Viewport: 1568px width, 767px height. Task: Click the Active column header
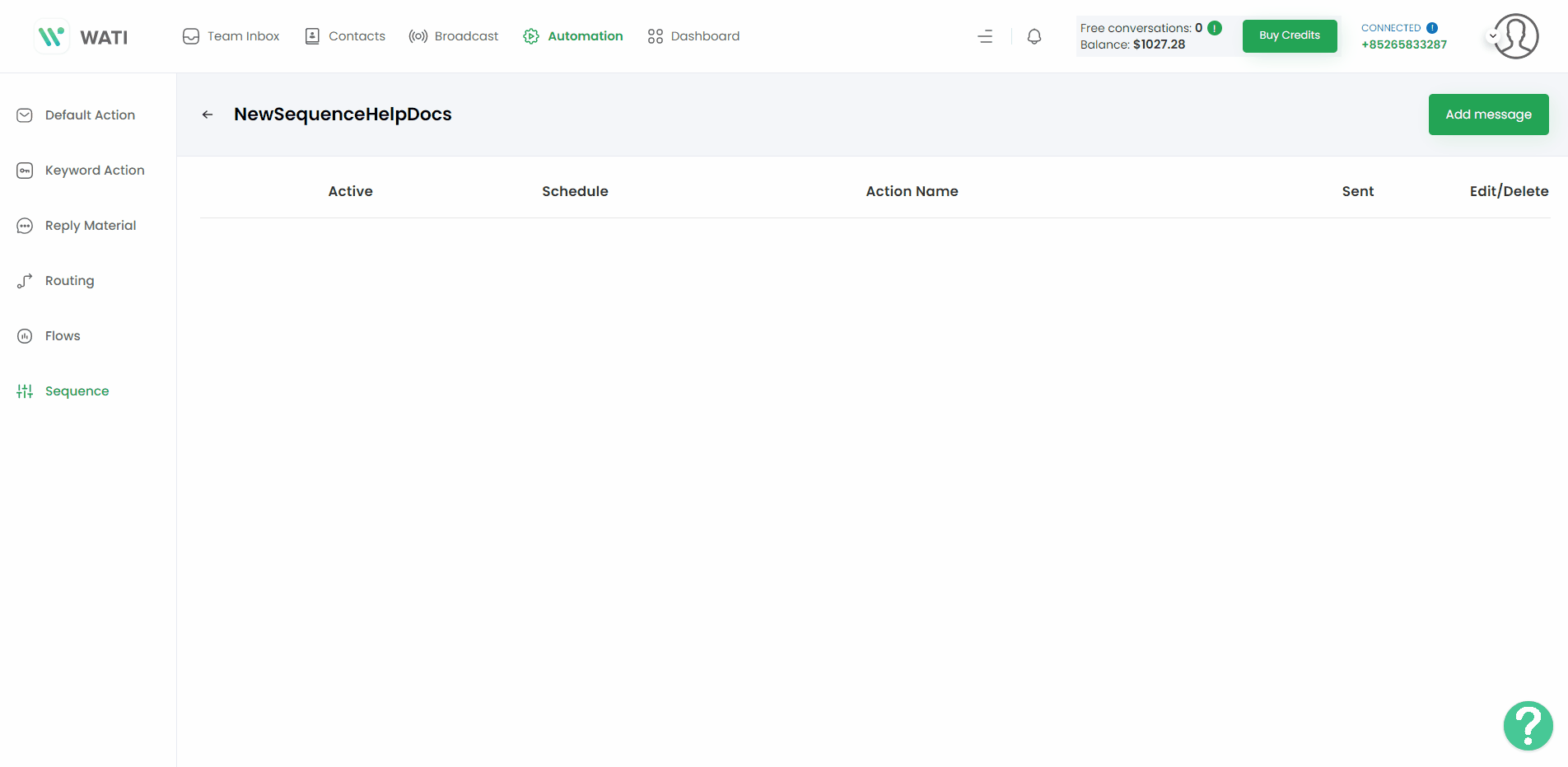[x=351, y=191]
